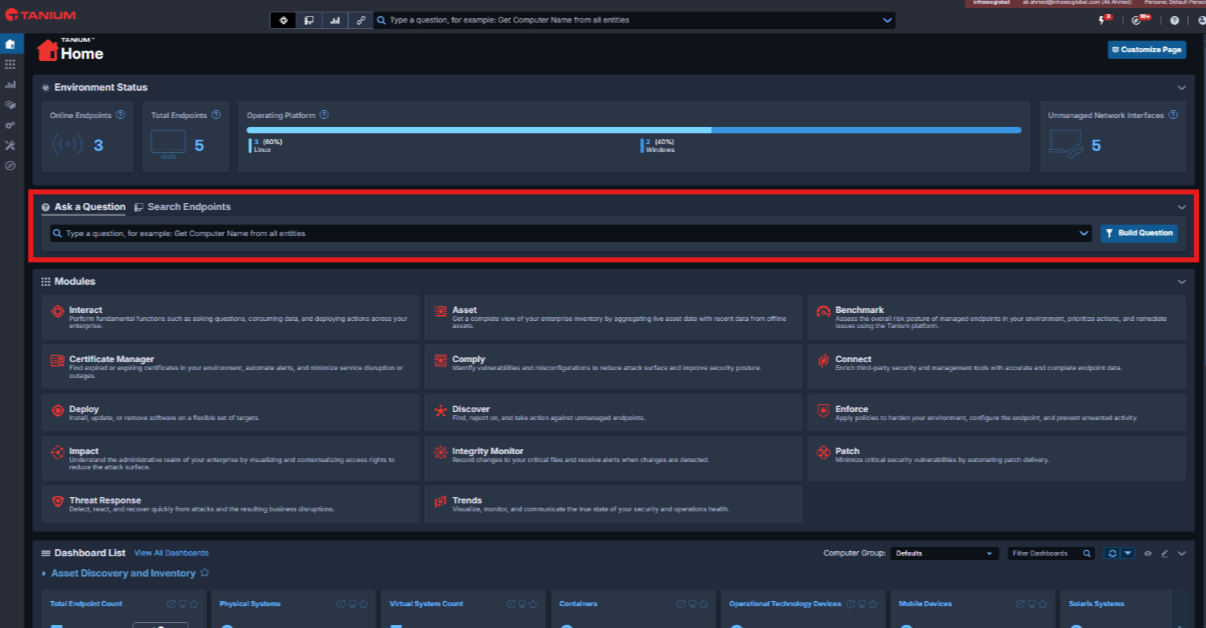
Task: Open the Operational Technology Devices card title
Action: point(785,604)
